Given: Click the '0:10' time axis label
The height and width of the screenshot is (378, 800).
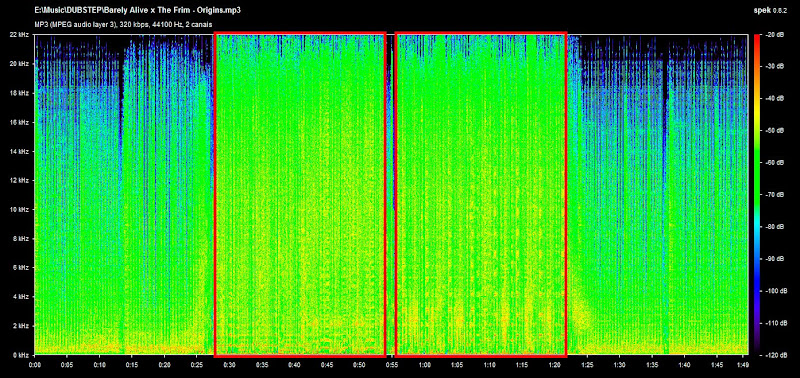Looking at the screenshot, I should (x=100, y=365).
